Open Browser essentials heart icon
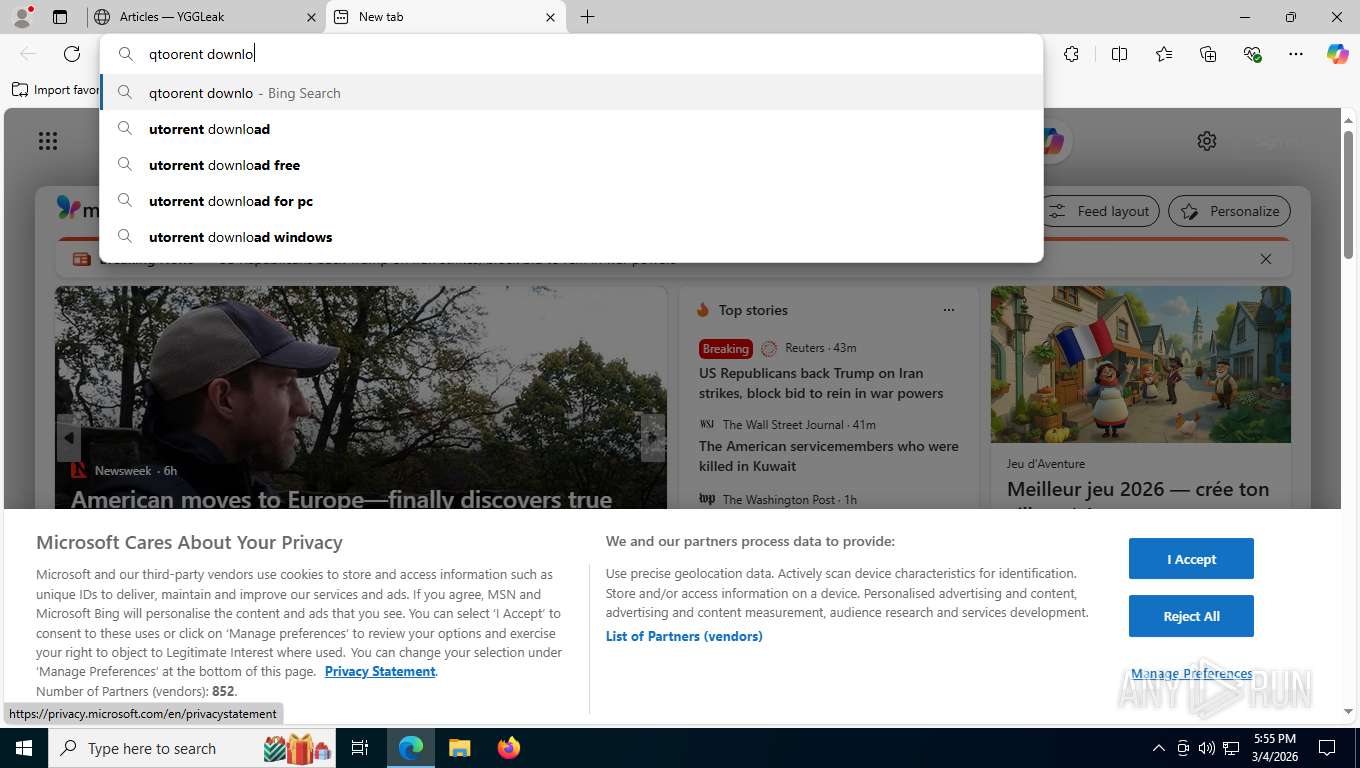This screenshot has height=768, width=1360. click(x=1252, y=54)
